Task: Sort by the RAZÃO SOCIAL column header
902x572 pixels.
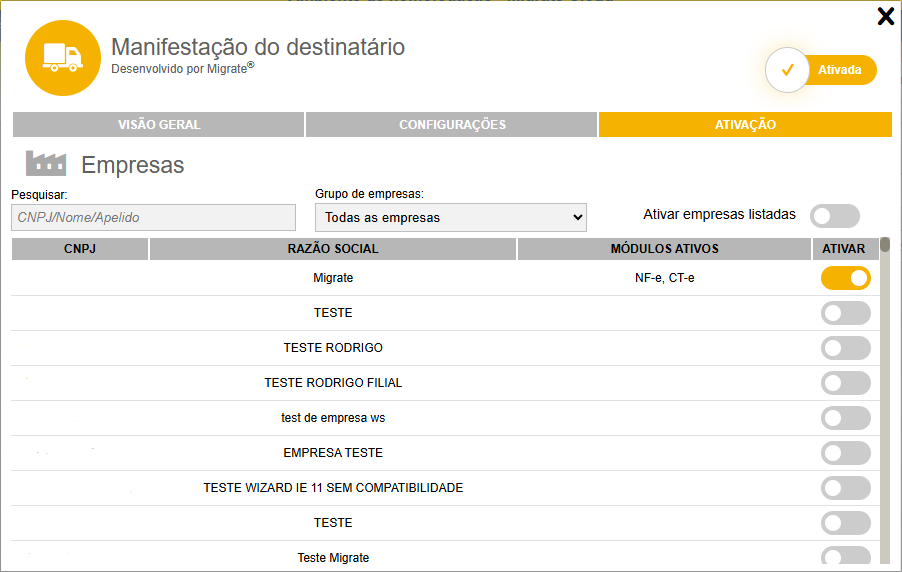Action: [x=333, y=249]
